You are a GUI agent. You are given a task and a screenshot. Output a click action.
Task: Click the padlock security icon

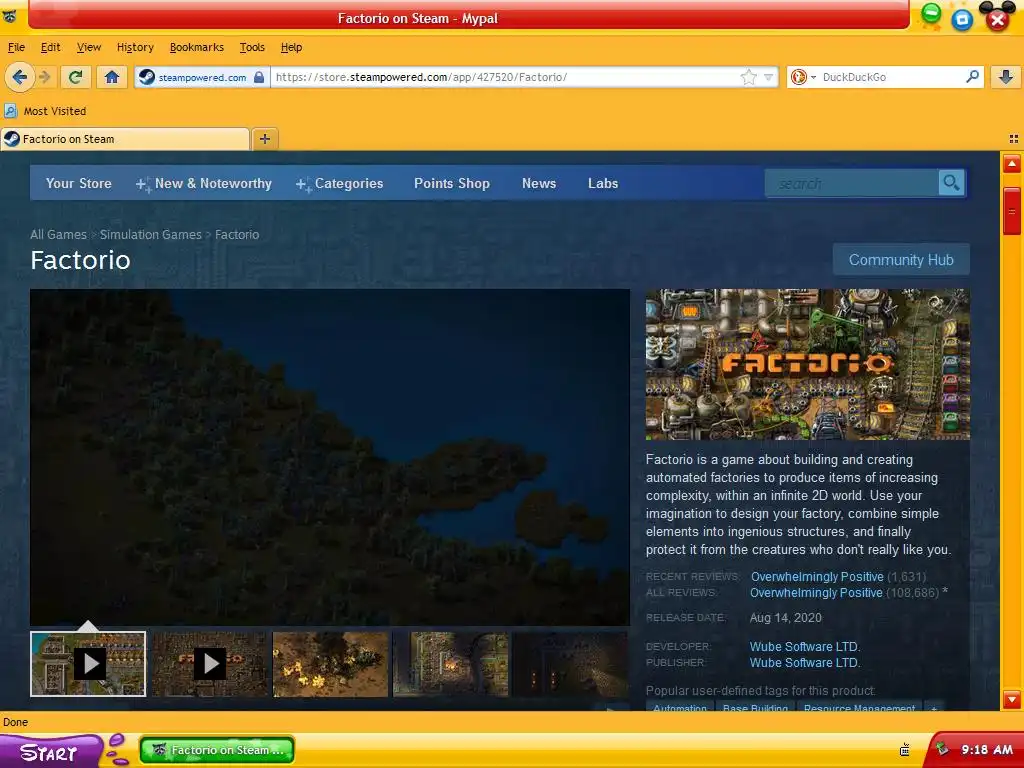(259, 77)
